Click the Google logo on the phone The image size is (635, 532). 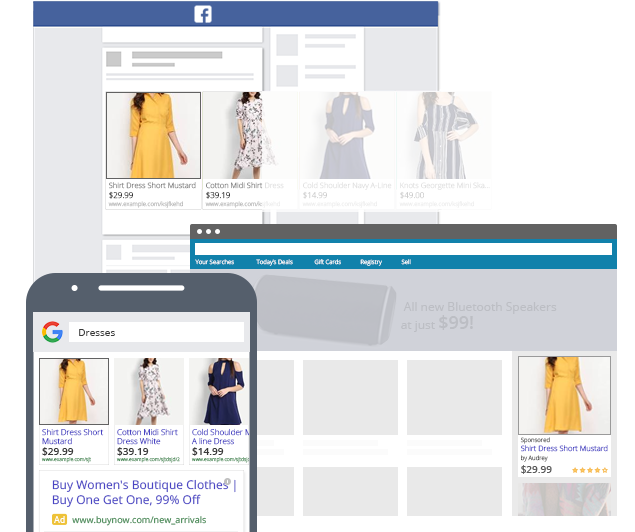pyautogui.click(x=53, y=332)
